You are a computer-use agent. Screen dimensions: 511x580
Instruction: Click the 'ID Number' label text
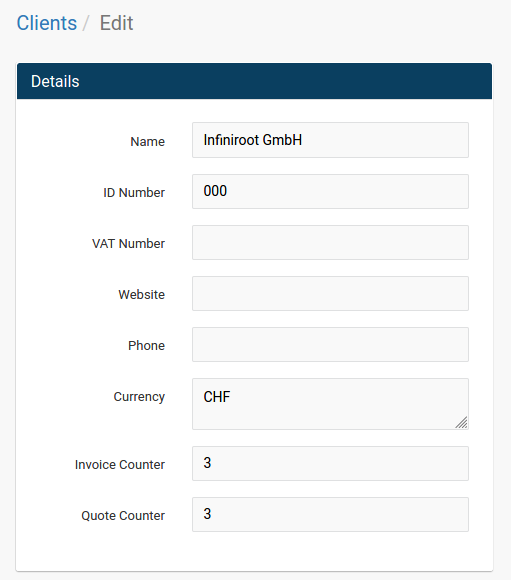click(134, 192)
